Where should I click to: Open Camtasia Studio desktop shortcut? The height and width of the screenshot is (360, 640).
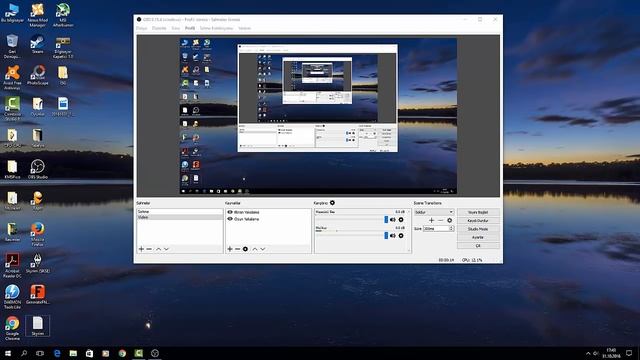(x=12, y=109)
